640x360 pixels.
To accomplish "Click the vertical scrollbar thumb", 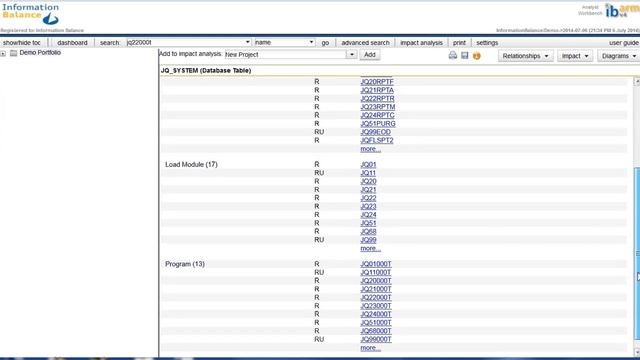I will tap(637, 253).
